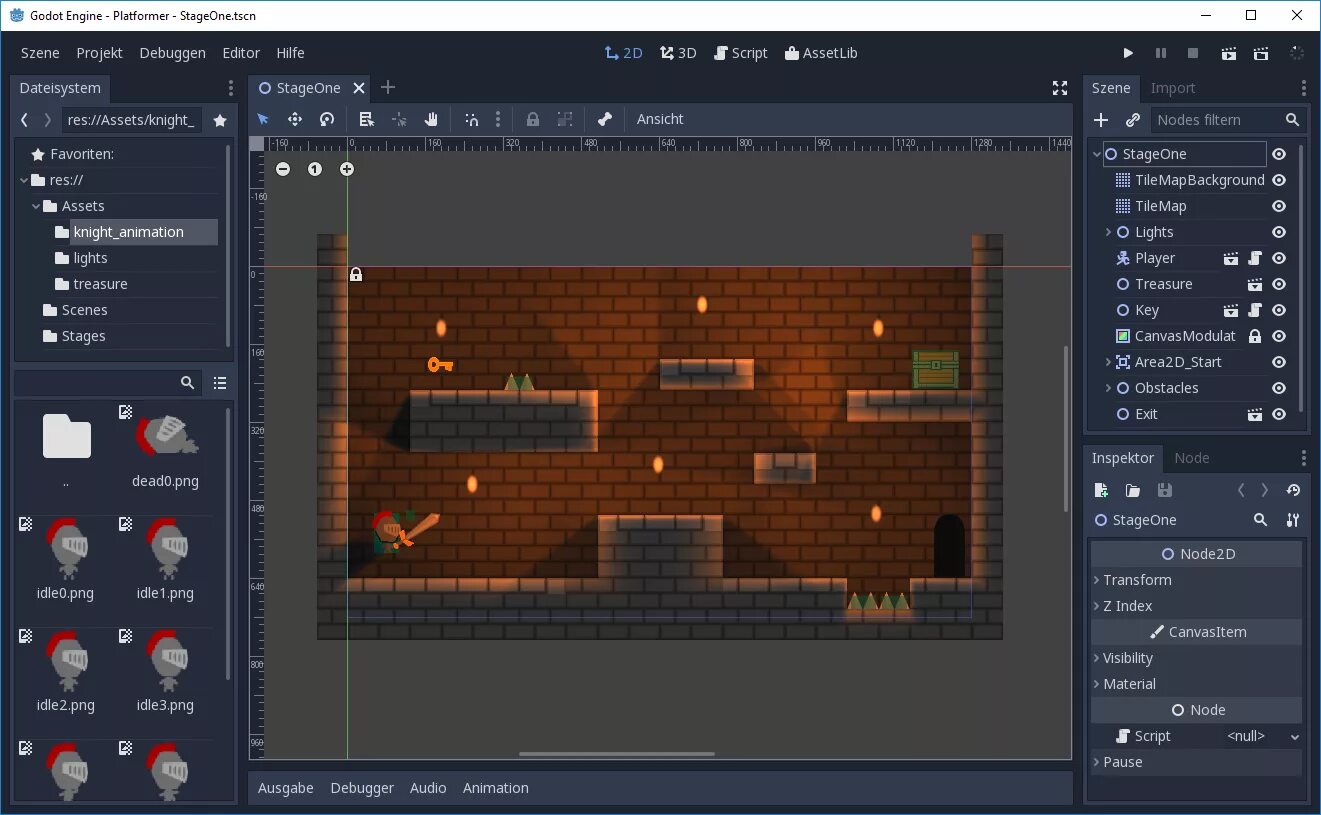The height and width of the screenshot is (815, 1321).
Task: Select the Select Mode arrow tool
Action: (263, 119)
